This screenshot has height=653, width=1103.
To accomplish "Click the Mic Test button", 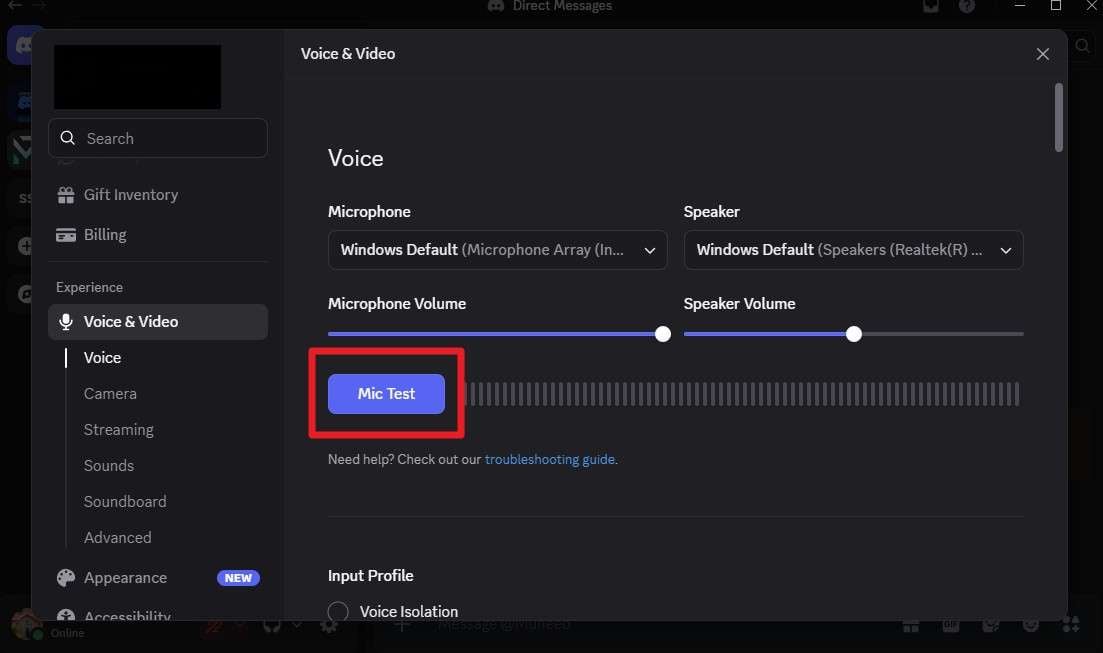I will point(386,394).
